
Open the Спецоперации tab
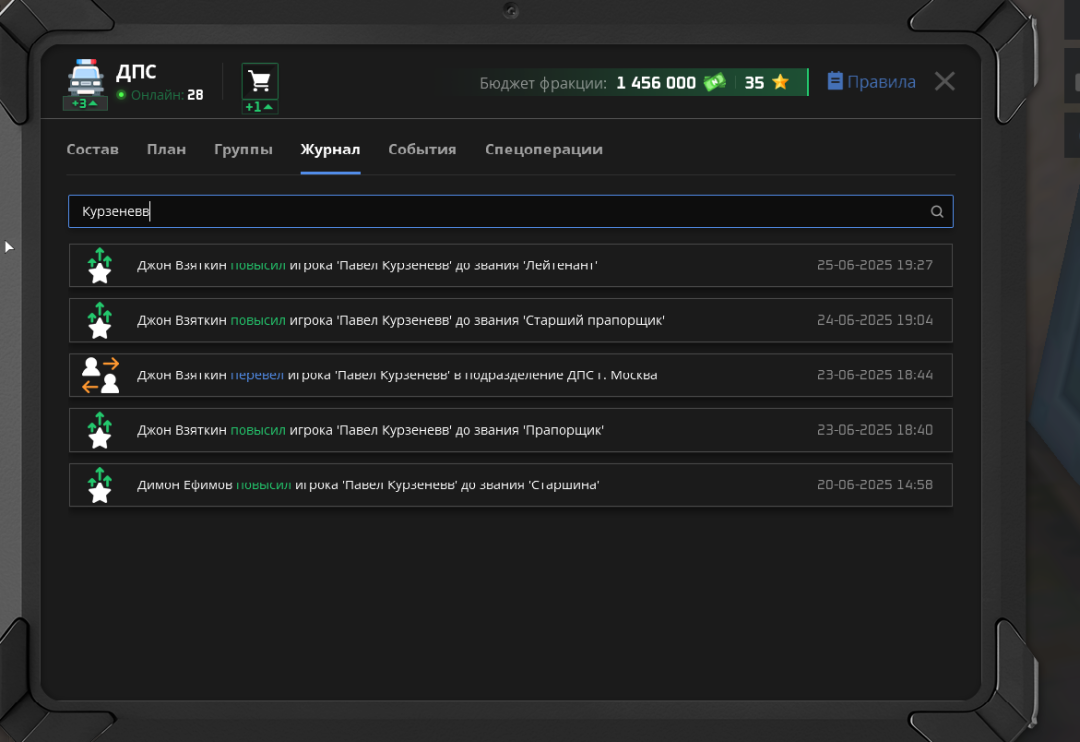coord(543,149)
